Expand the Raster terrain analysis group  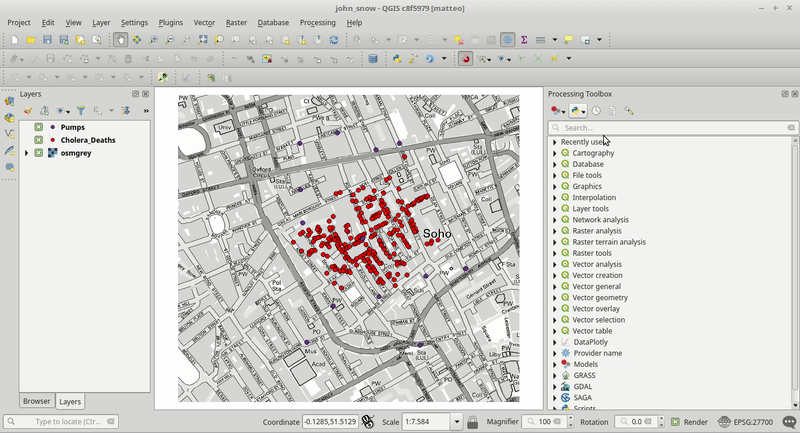555,242
